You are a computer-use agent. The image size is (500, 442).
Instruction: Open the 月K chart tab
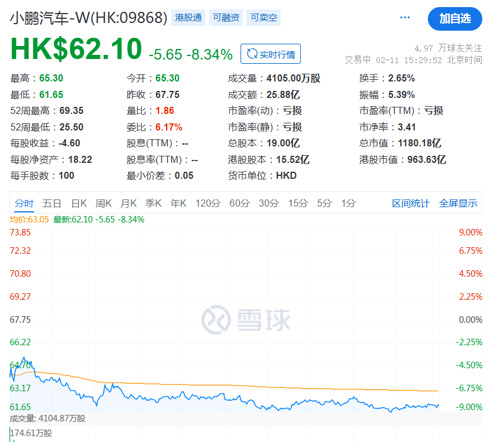128,203
